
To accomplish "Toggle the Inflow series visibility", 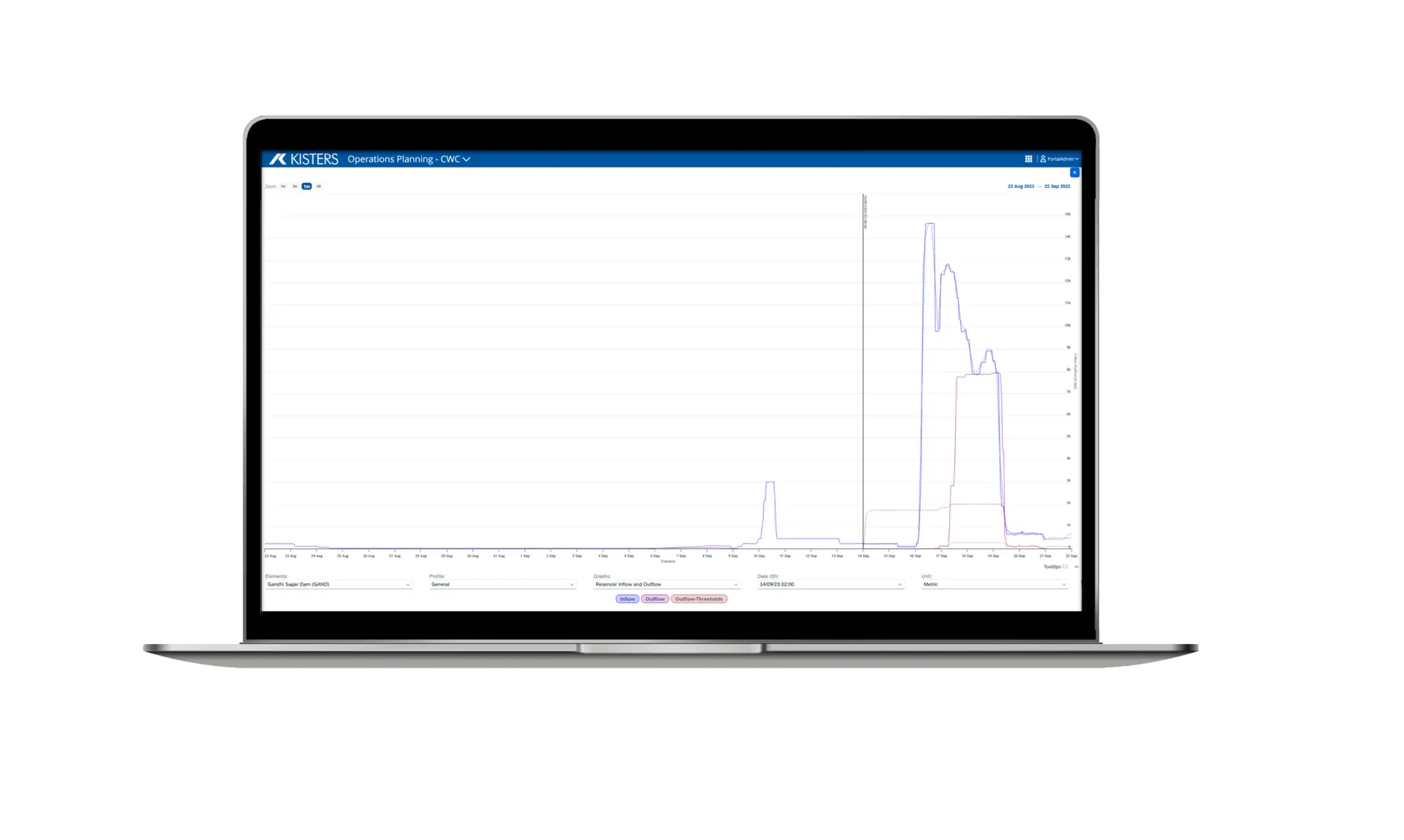I will coord(627,599).
